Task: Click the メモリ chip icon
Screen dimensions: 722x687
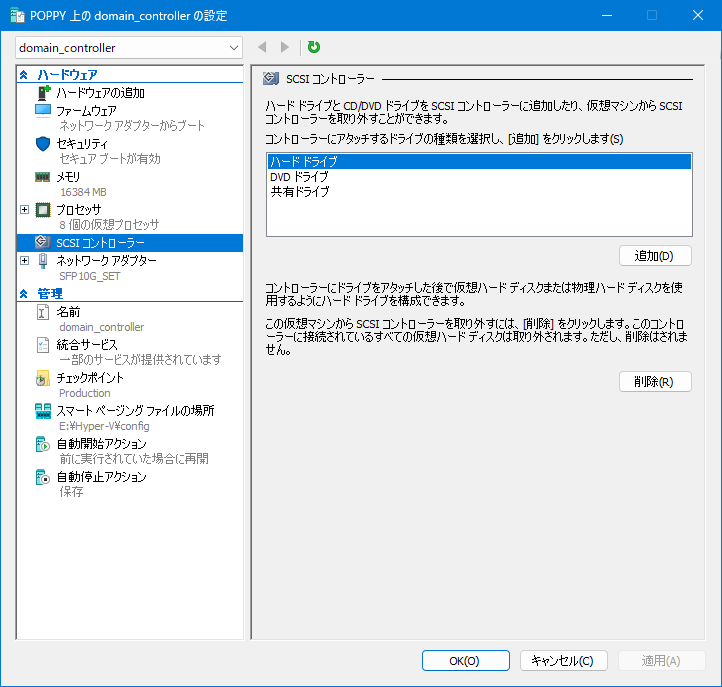Action: (x=42, y=177)
